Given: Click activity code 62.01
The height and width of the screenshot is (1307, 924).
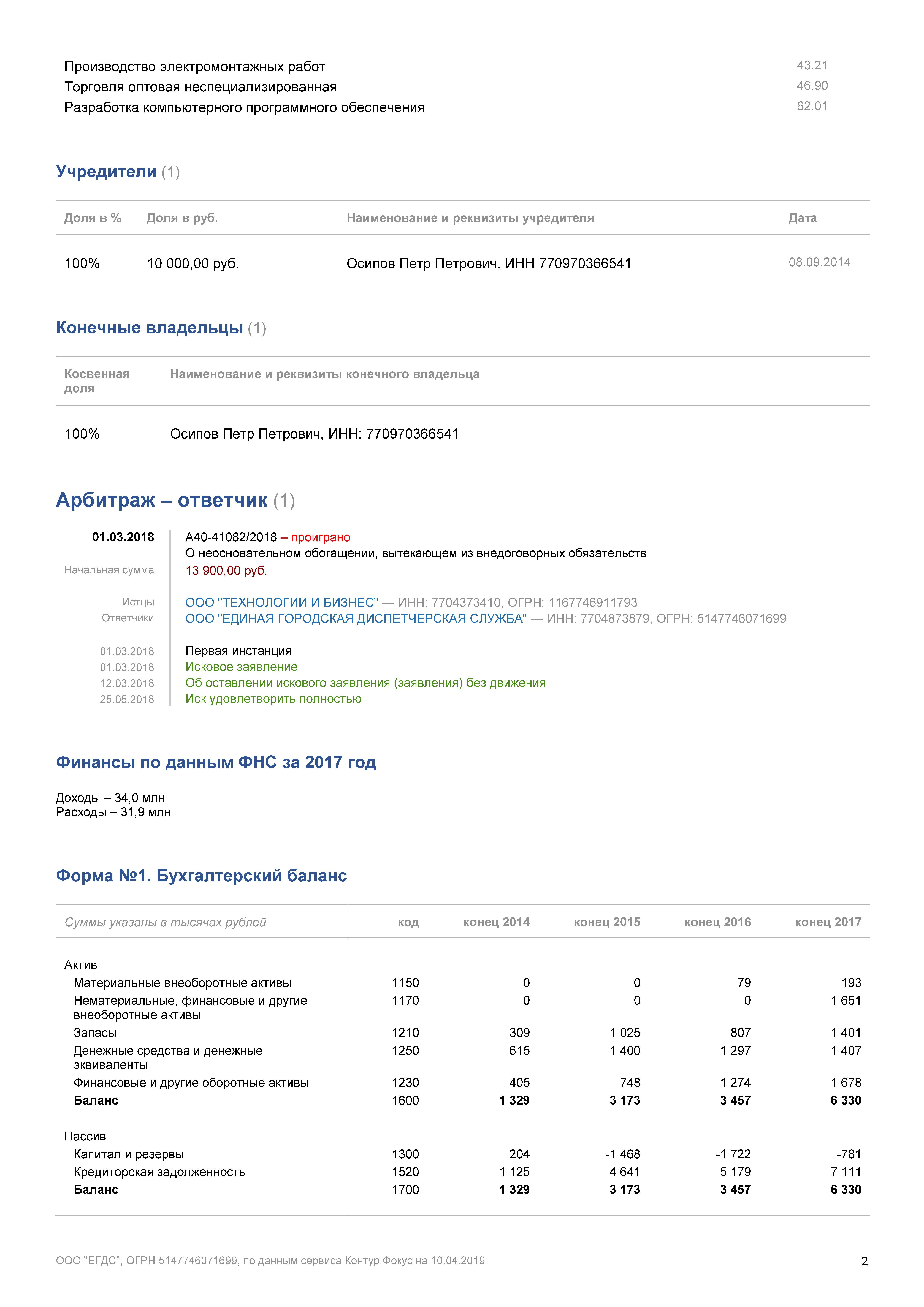Looking at the screenshot, I should pyautogui.click(x=812, y=106).
